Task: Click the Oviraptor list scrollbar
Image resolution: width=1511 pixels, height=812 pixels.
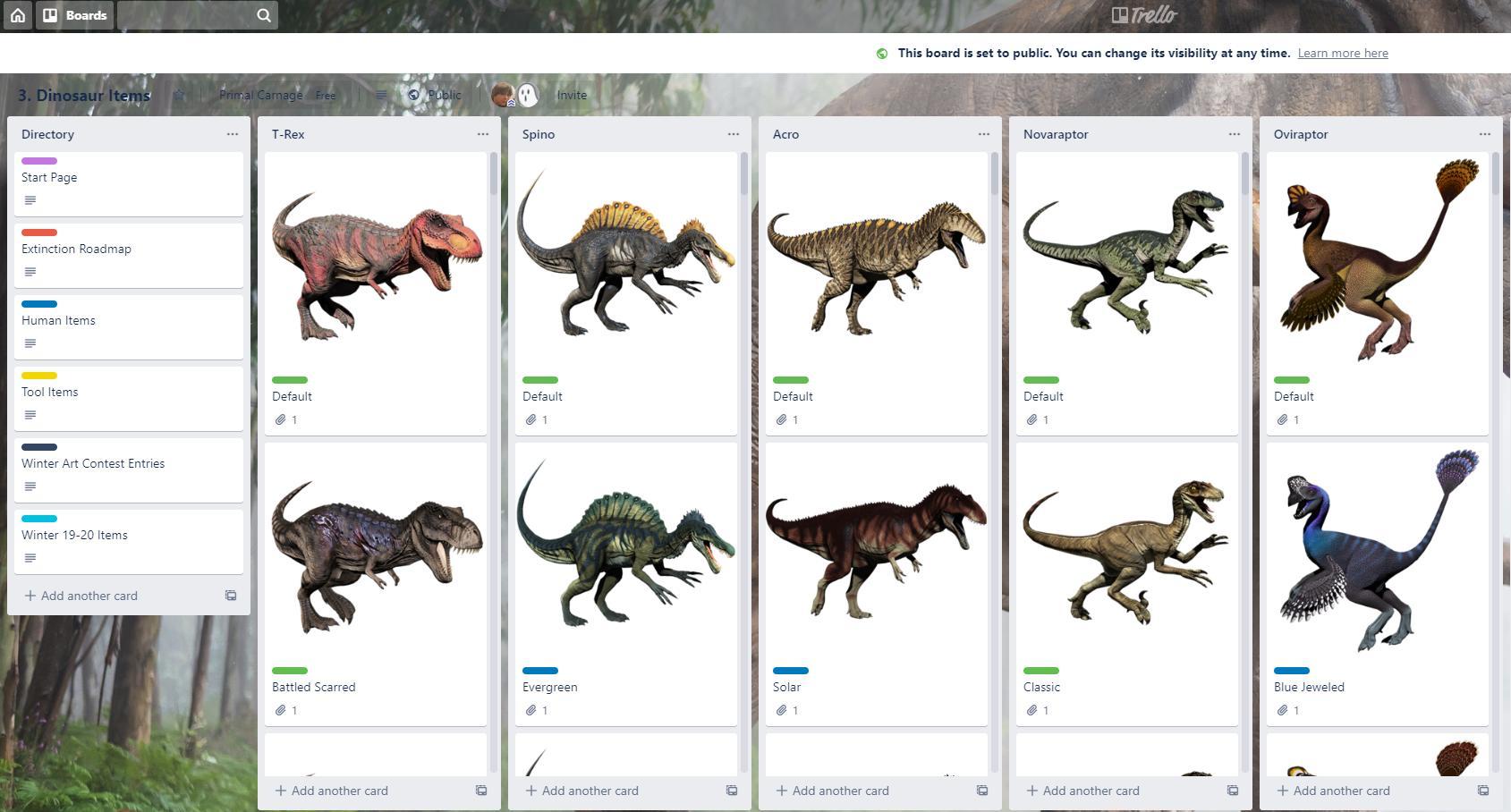Action: pos(1496,173)
